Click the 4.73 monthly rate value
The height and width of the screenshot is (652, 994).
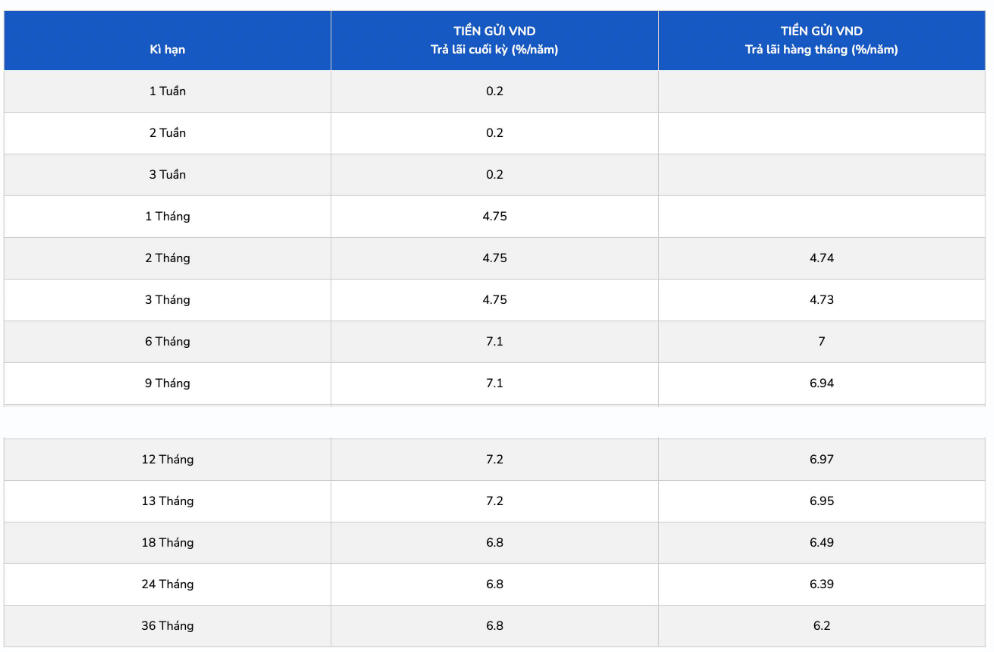(821, 300)
